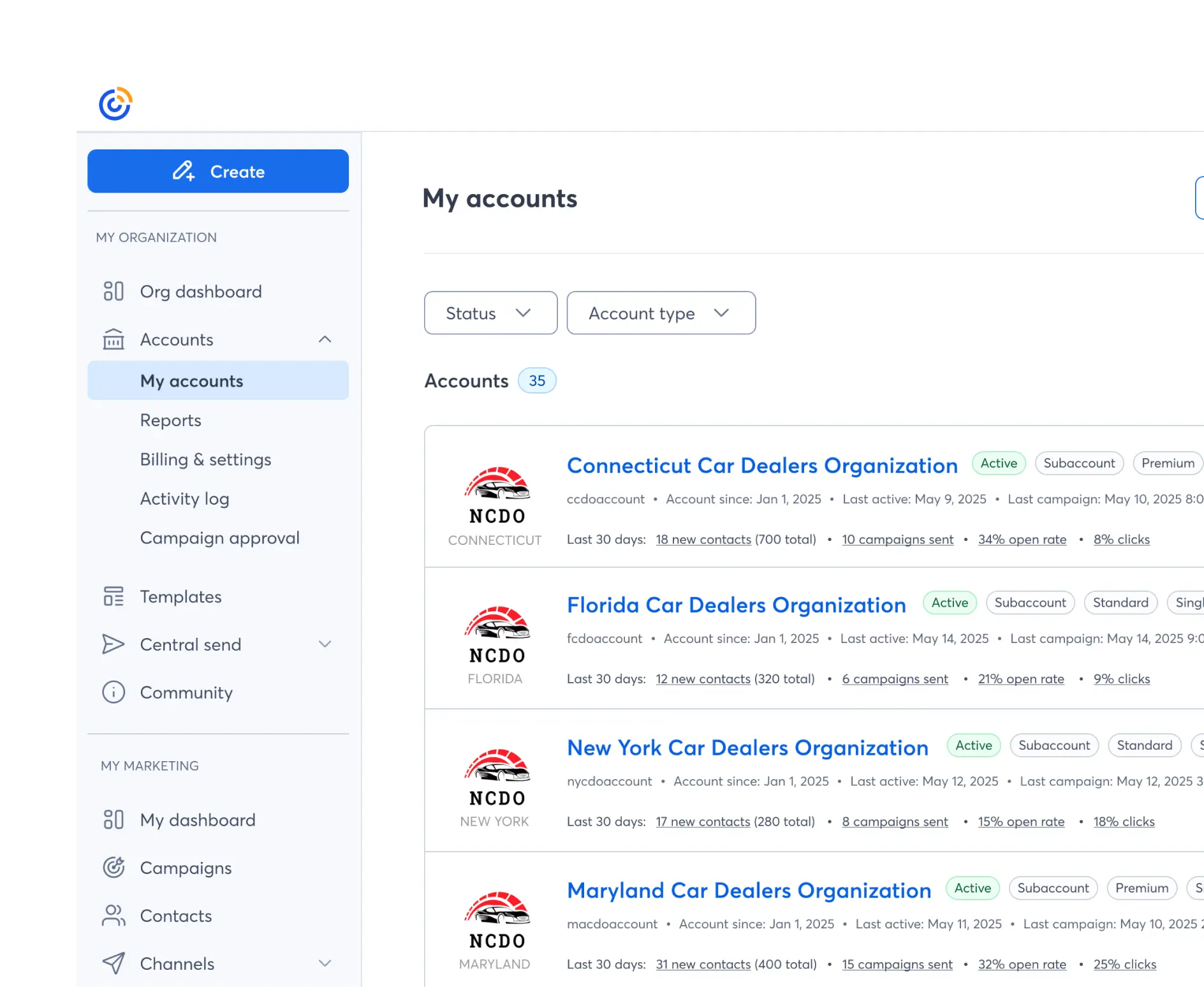Viewport: 1204px width, 987px height.
Task: Expand the Channels section chevron
Action: [326, 963]
